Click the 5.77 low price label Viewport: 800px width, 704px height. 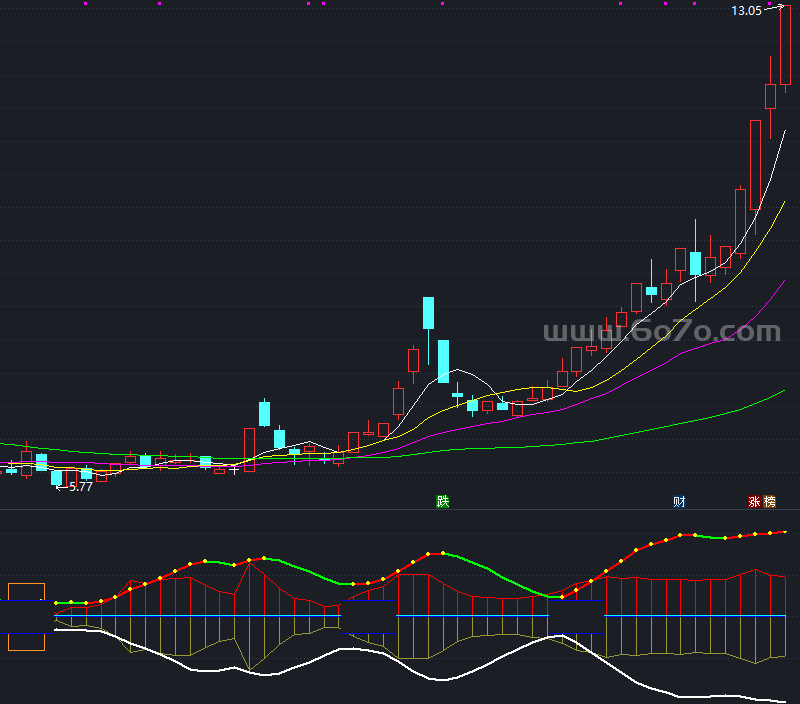pyautogui.click(x=81, y=487)
